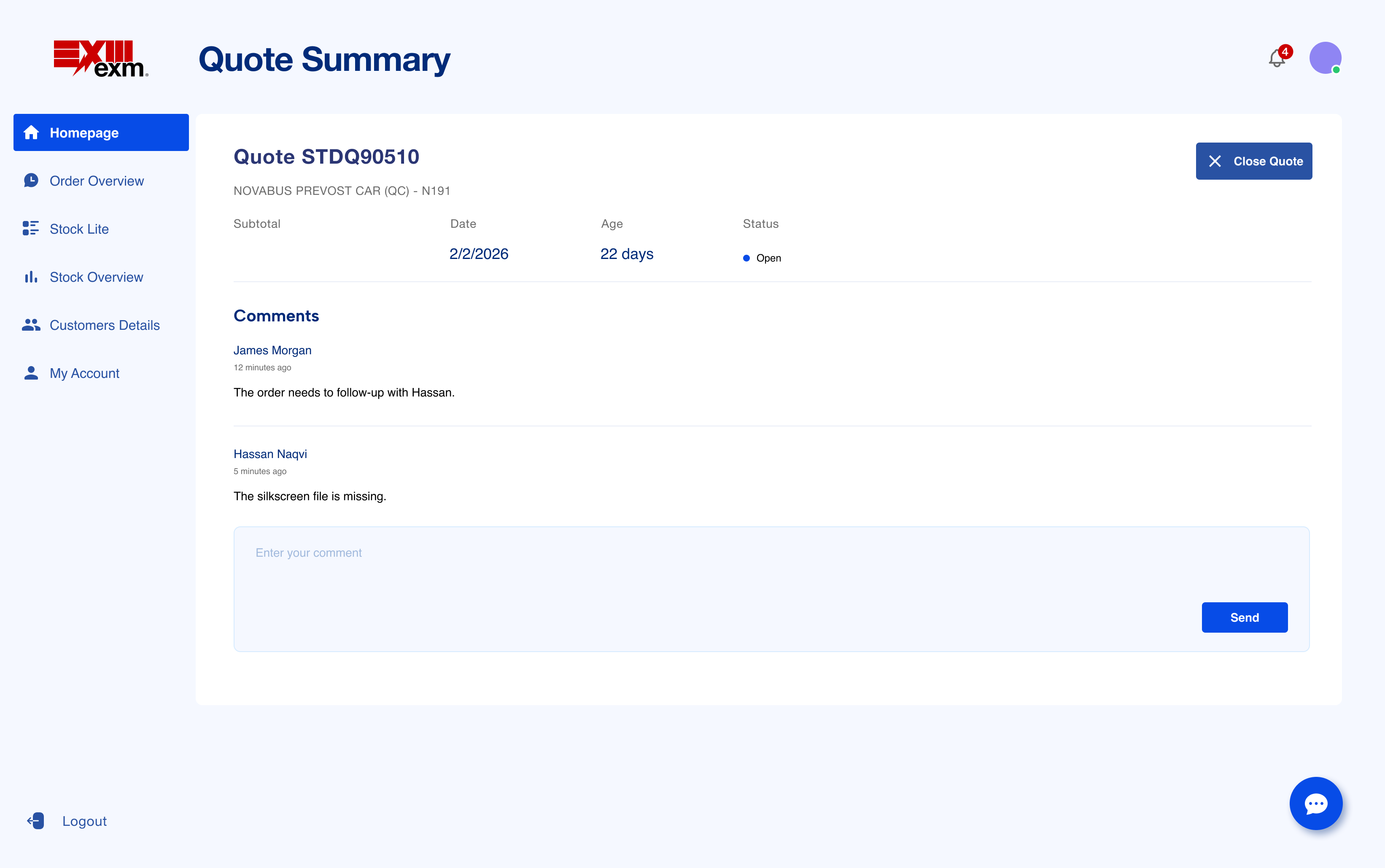The height and width of the screenshot is (868, 1385).
Task: Select the Order Overview menu entry
Action: [x=97, y=180]
